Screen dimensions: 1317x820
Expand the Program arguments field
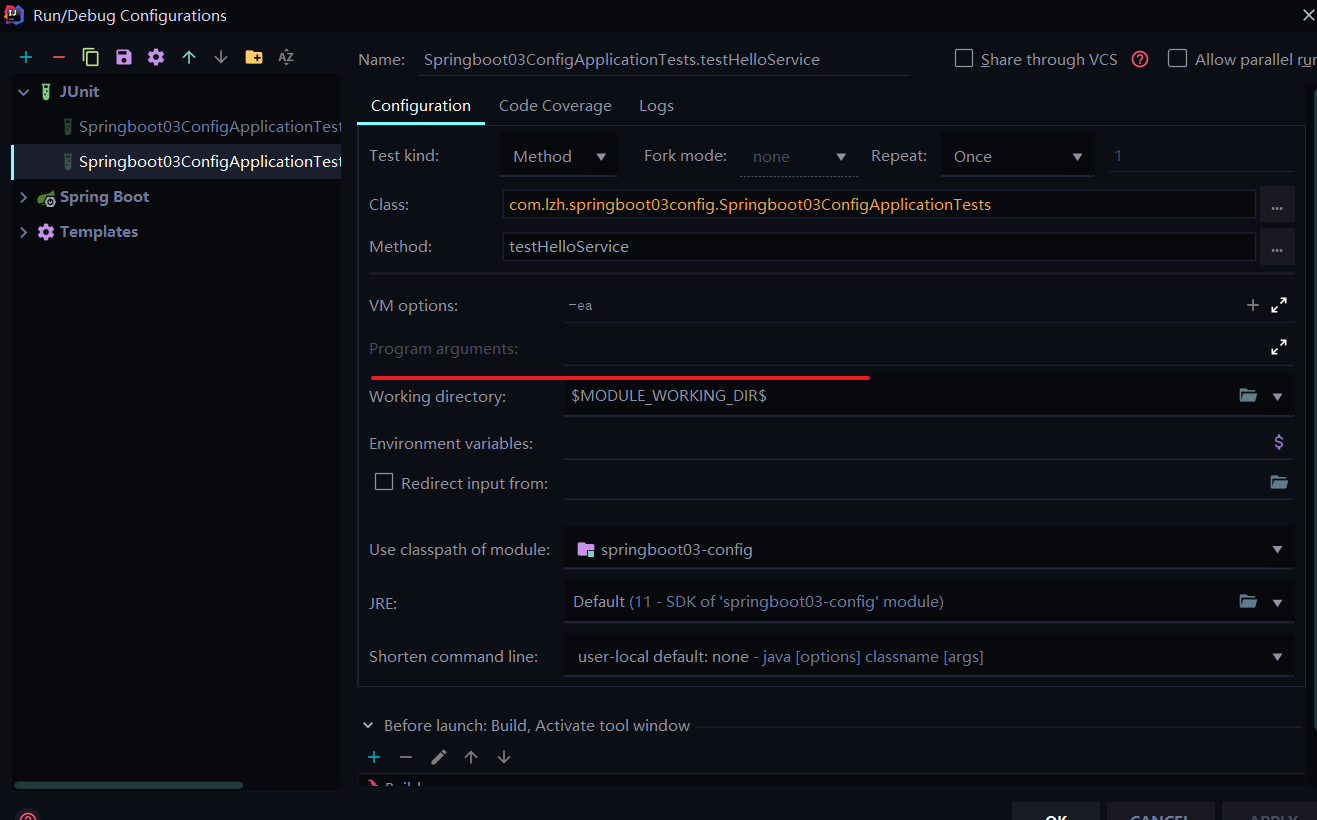click(x=1279, y=348)
